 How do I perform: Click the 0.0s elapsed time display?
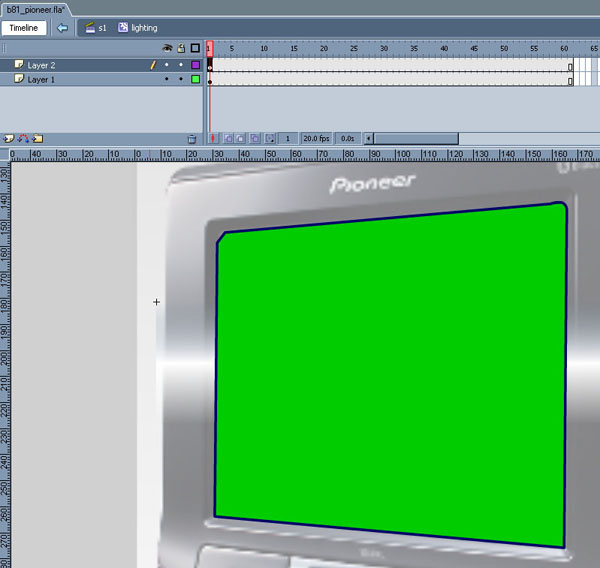[x=347, y=139]
